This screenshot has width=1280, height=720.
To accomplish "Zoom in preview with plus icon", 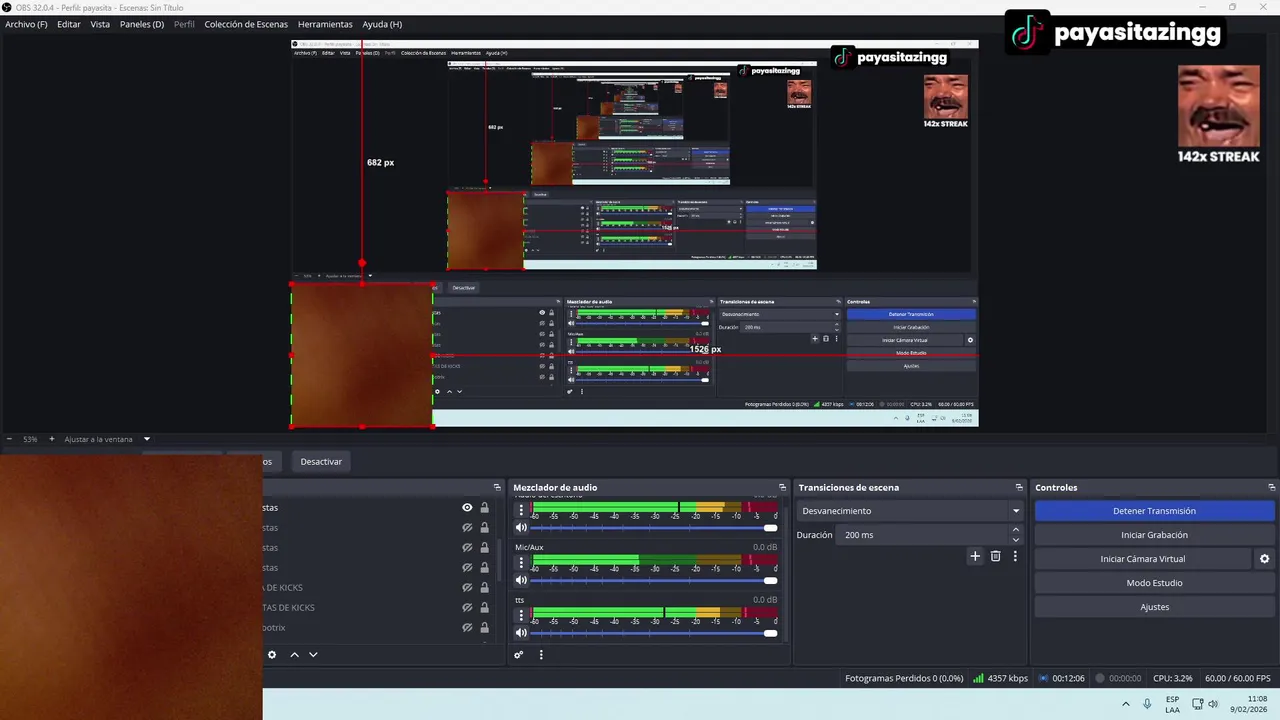I will (52, 439).
